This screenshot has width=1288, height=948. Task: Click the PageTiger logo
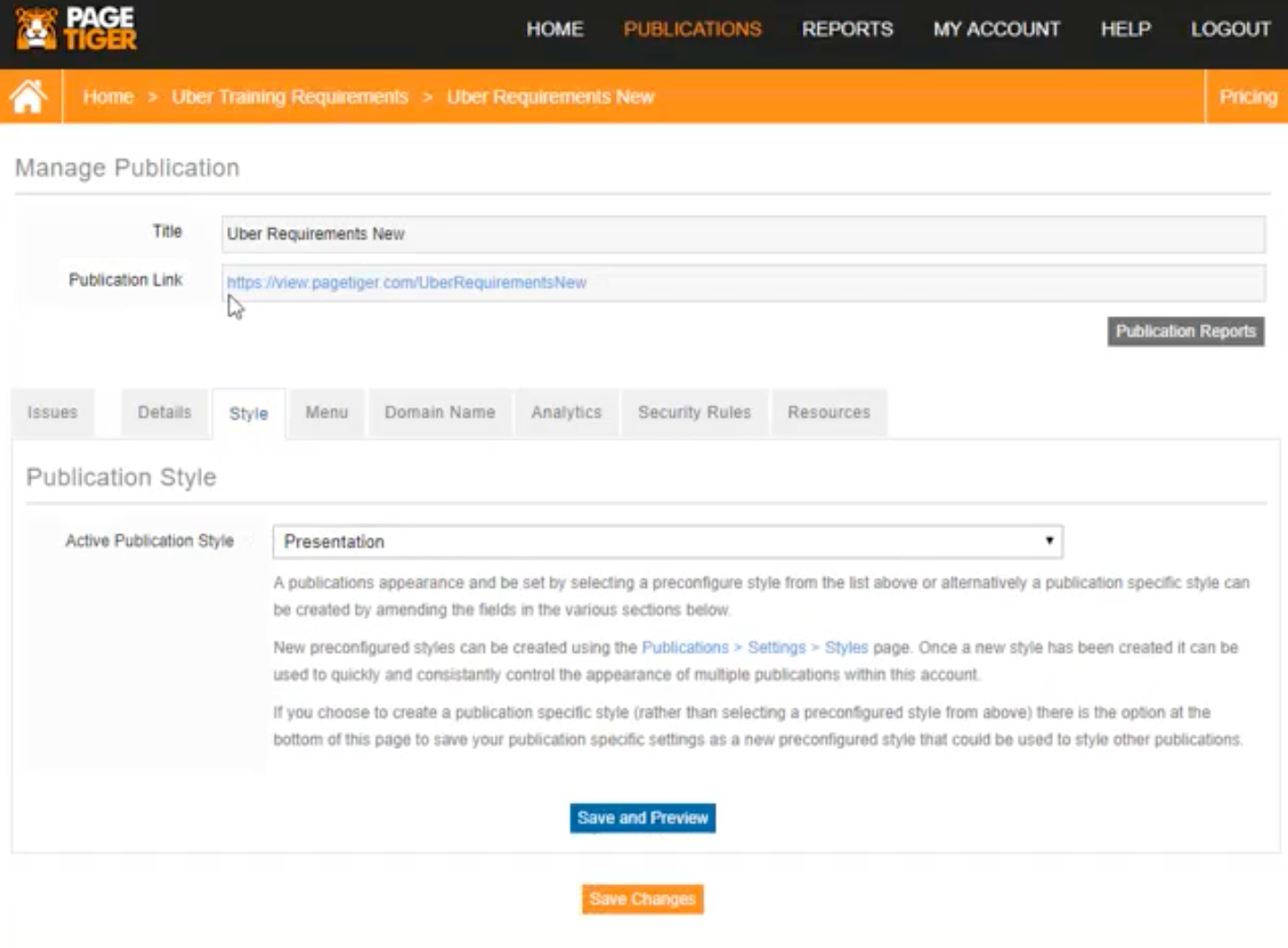77,29
